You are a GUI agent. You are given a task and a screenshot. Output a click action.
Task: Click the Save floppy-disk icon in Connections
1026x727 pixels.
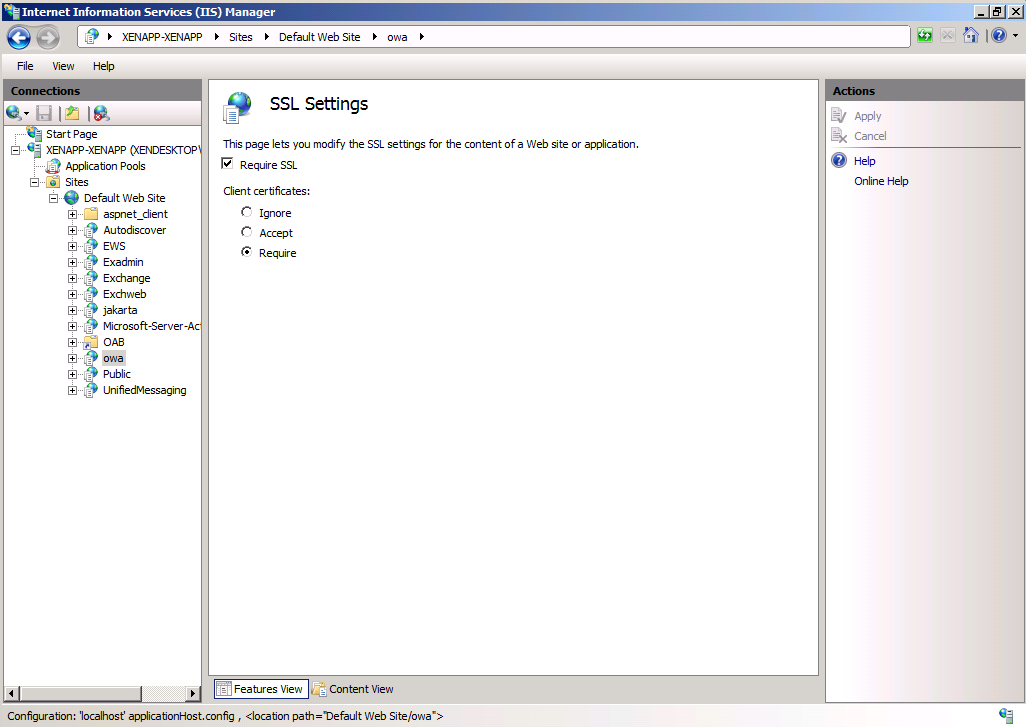44,113
